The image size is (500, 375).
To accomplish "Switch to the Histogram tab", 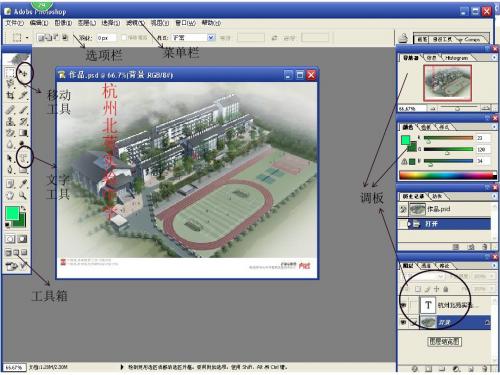I will (456, 58).
